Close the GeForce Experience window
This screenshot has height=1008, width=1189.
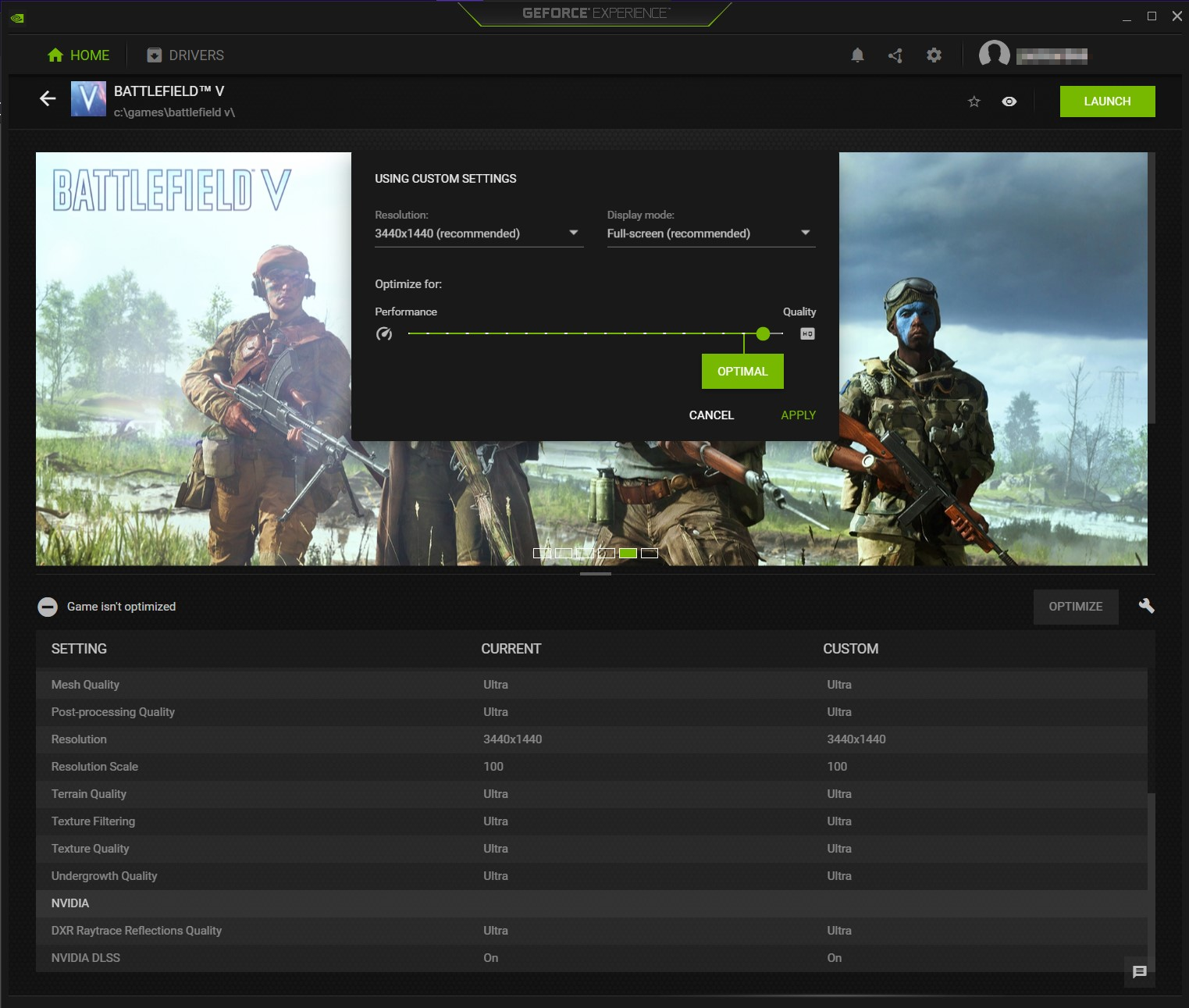click(1177, 16)
